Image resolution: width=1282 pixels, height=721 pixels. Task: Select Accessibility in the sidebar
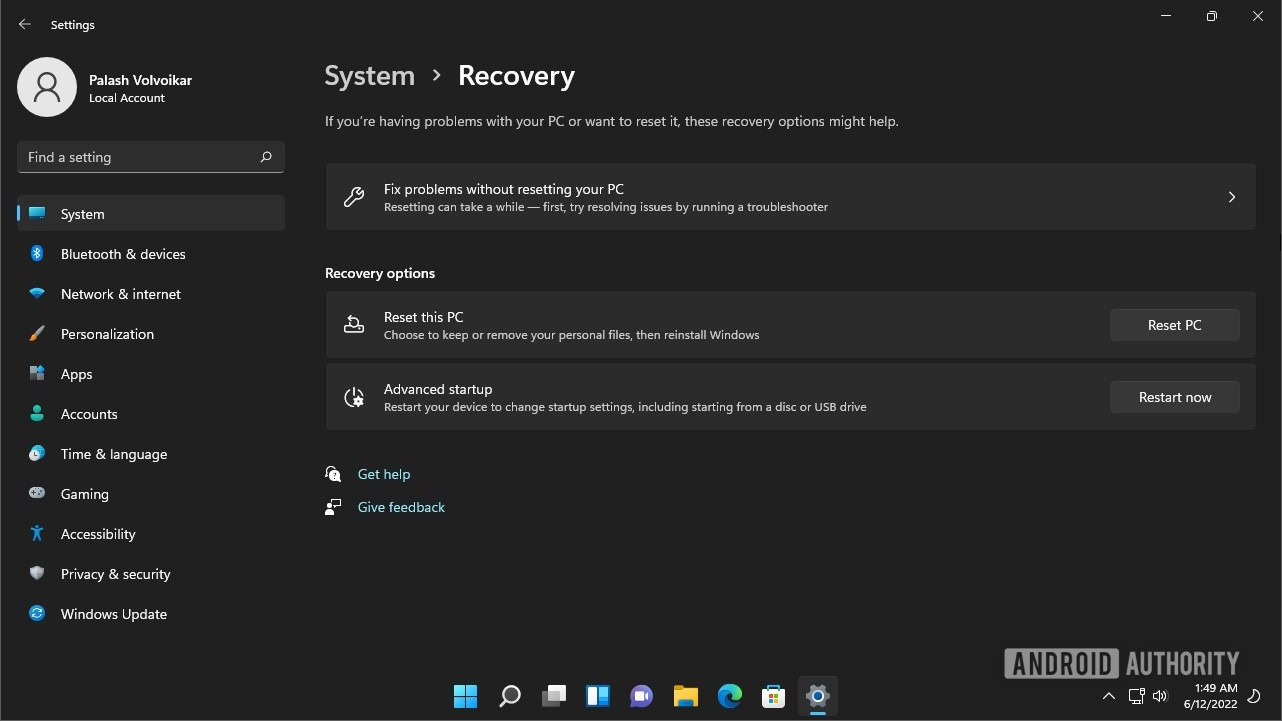coord(151,534)
